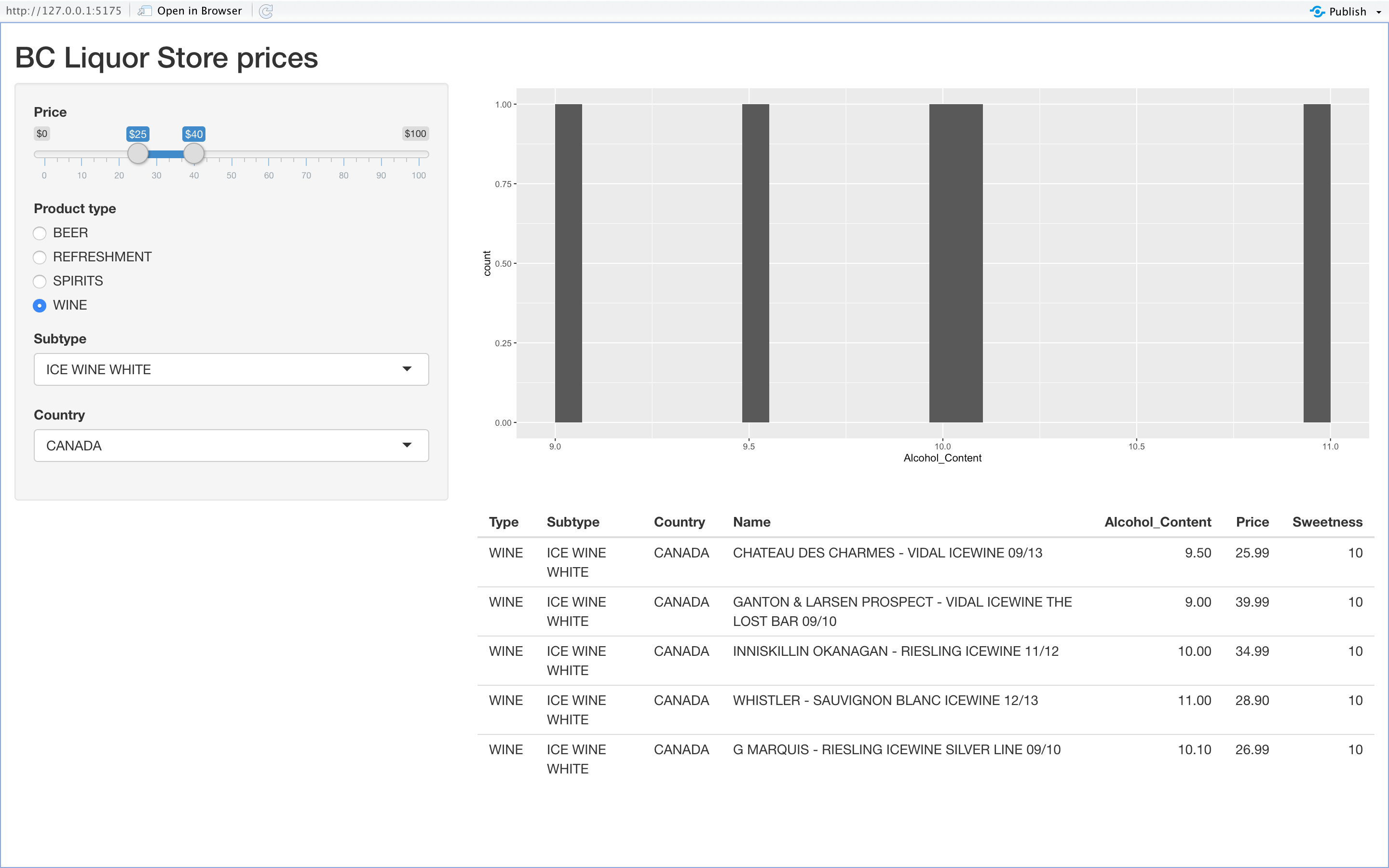The width and height of the screenshot is (1389, 868).
Task: Click the histogram bar at 11.0
Action: (x=1317, y=263)
